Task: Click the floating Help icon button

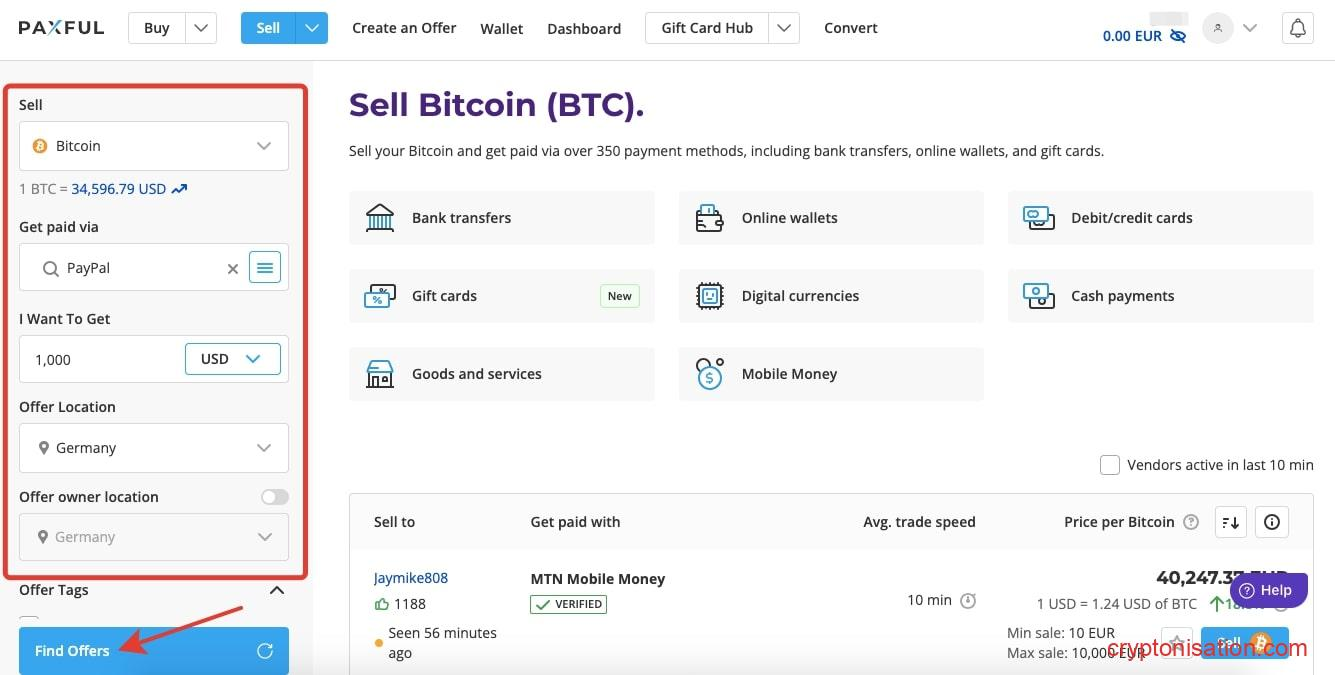Action: click(x=1267, y=589)
